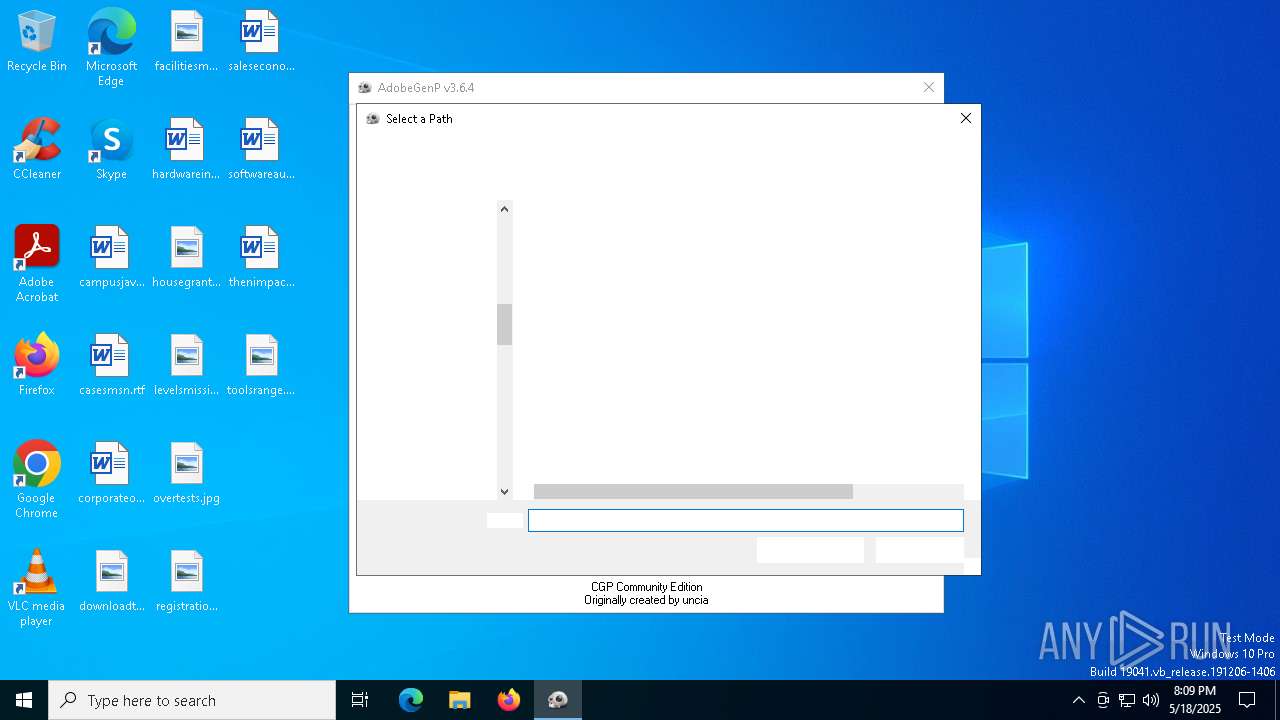1280x720 pixels.
Task: Open the Adobe Acrobat desktop shortcut
Action: pyautogui.click(x=37, y=264)
